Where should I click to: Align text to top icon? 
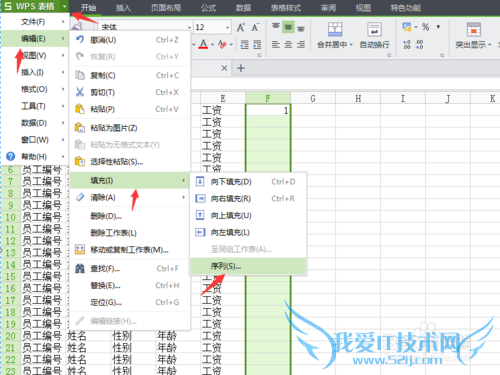coord(276,27)
